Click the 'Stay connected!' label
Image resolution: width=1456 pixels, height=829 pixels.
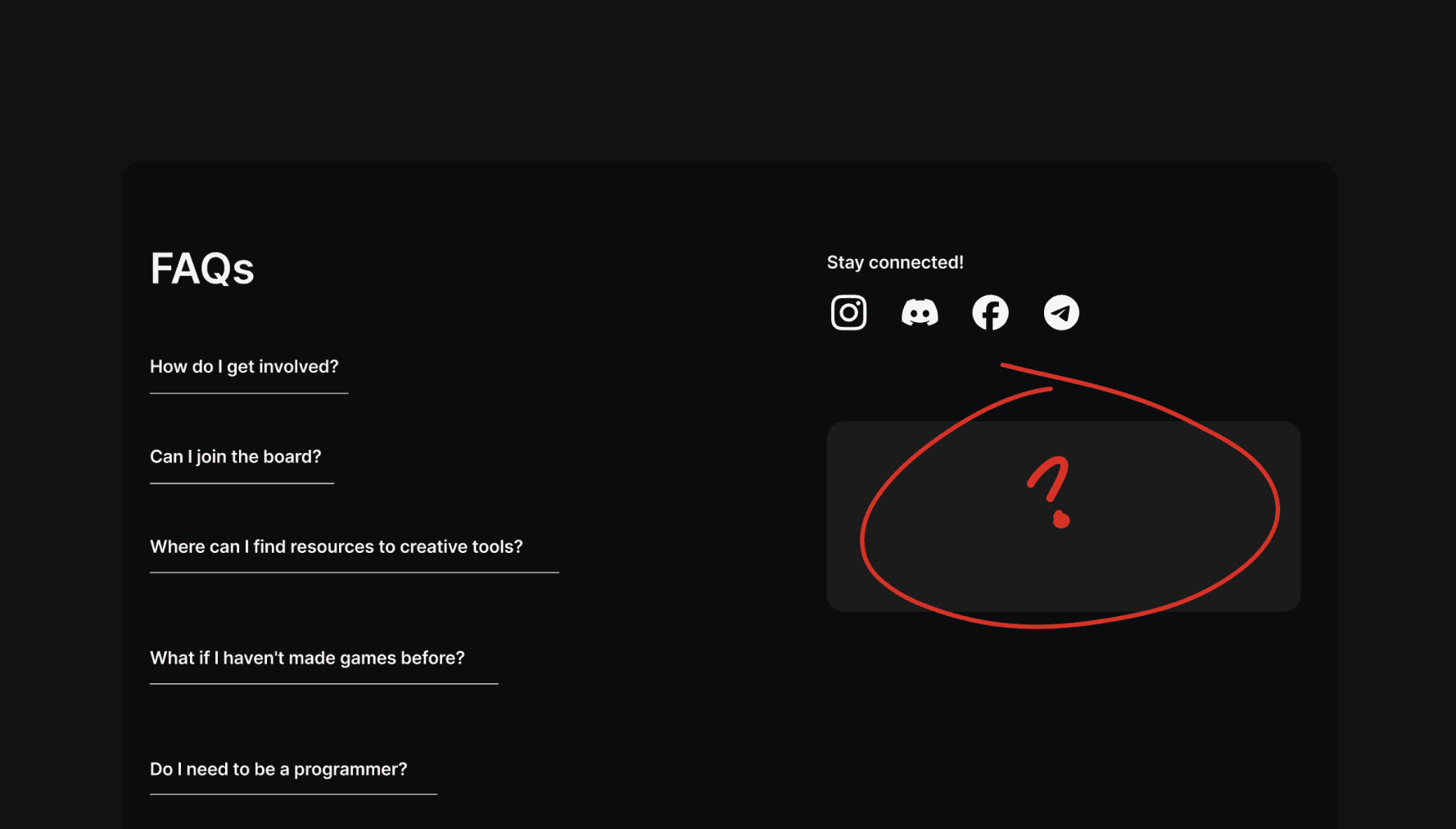pyautogui.click(x=895, y=263)
